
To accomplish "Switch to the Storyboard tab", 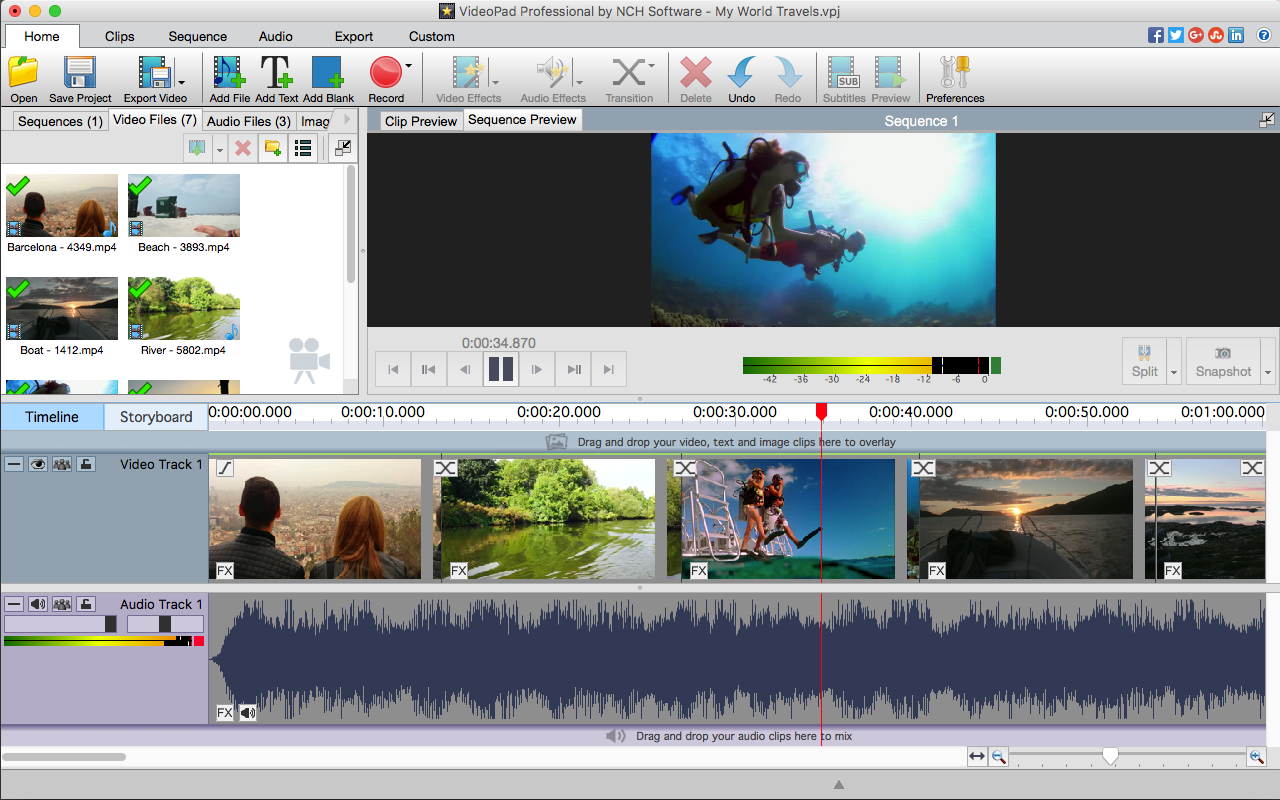I will tap(155, 417).
